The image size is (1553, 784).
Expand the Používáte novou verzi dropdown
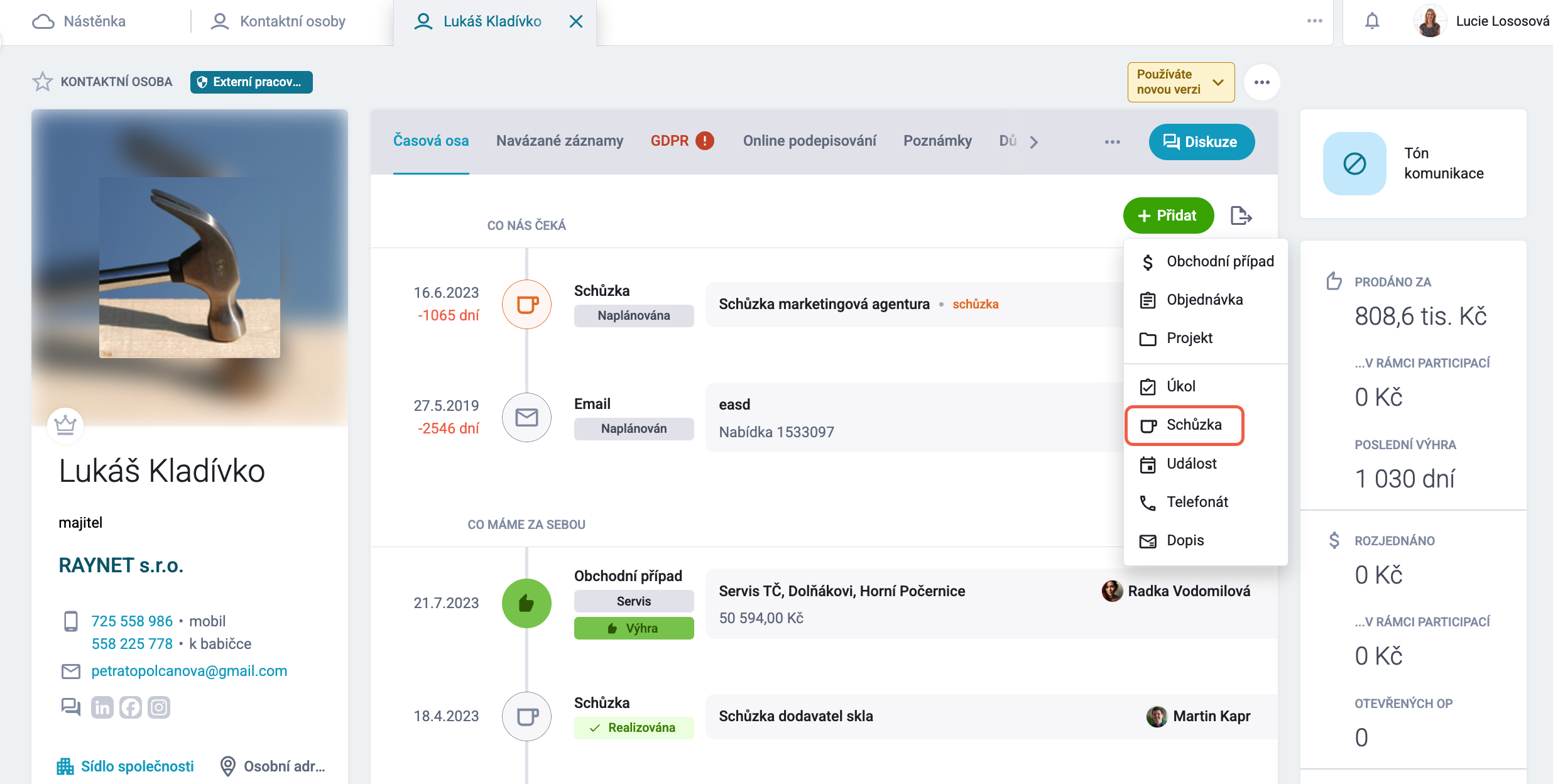click(x=1181, y=82)
